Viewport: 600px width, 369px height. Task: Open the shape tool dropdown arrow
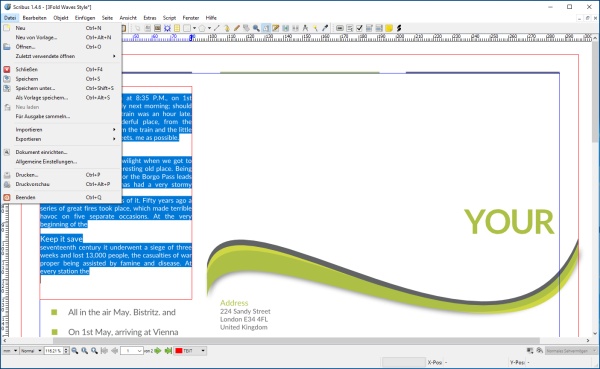194,28
